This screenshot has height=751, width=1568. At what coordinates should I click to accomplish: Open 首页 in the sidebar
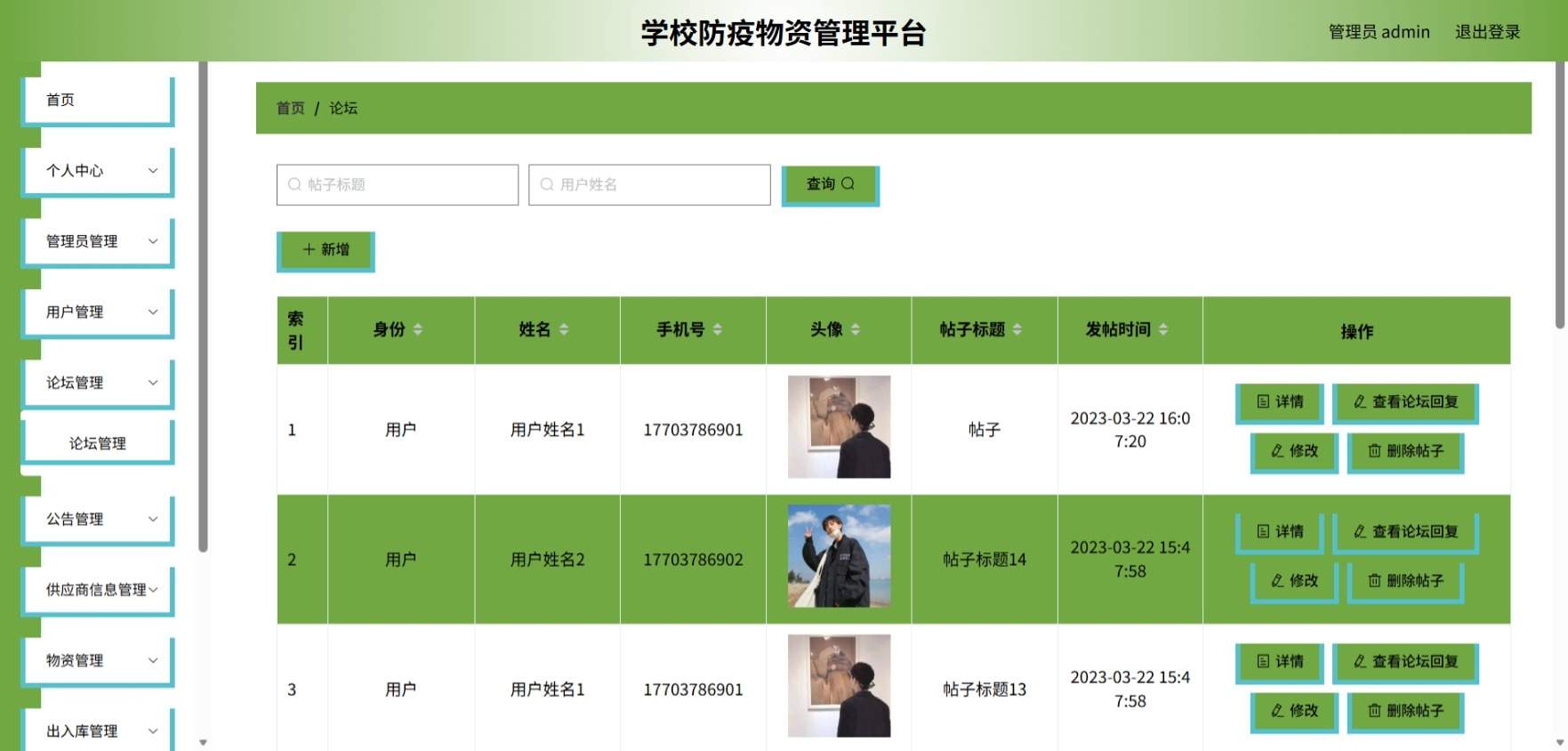coord(97,100)
